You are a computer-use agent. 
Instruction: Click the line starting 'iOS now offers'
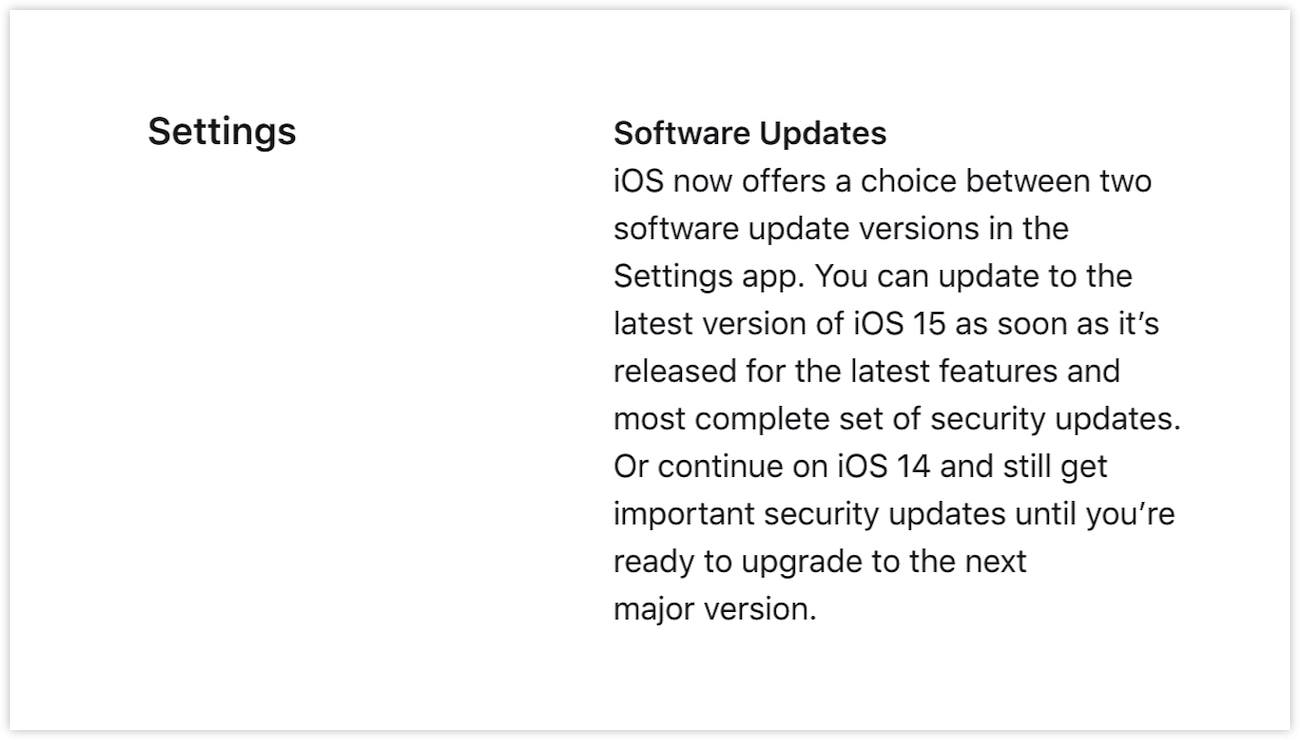tap(882, 182)
